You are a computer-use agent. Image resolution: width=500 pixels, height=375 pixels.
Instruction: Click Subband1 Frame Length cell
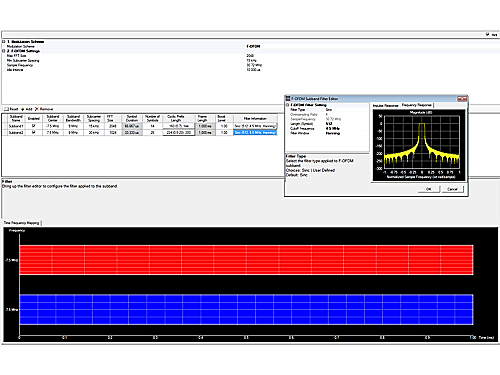pos(205,126)
